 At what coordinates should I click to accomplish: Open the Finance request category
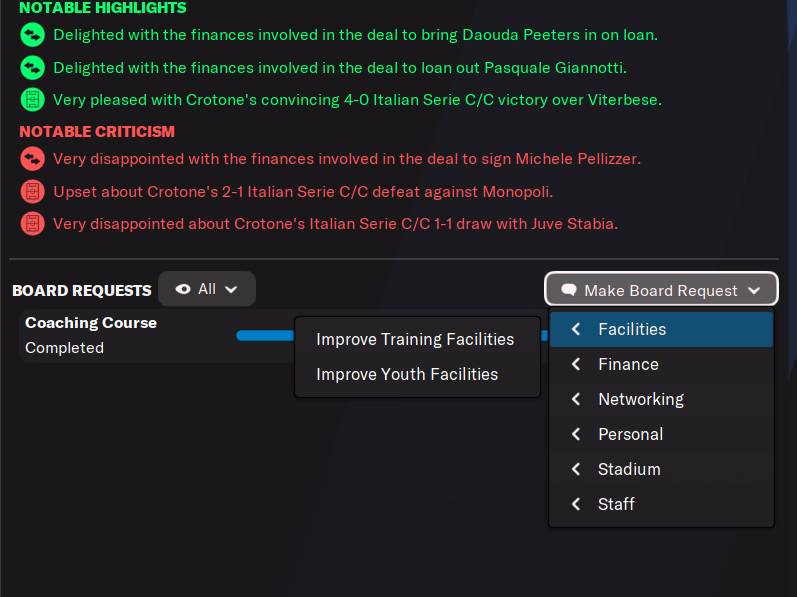click(628, 364)
